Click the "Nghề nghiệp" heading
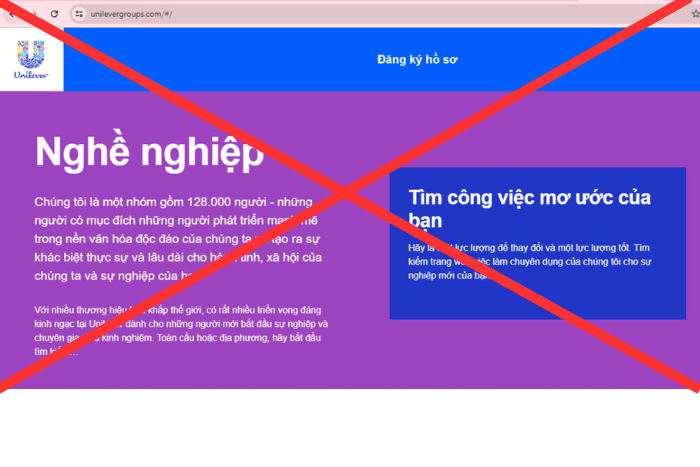The height and width of the screenshot is (467, 700). tap(150, 152)
